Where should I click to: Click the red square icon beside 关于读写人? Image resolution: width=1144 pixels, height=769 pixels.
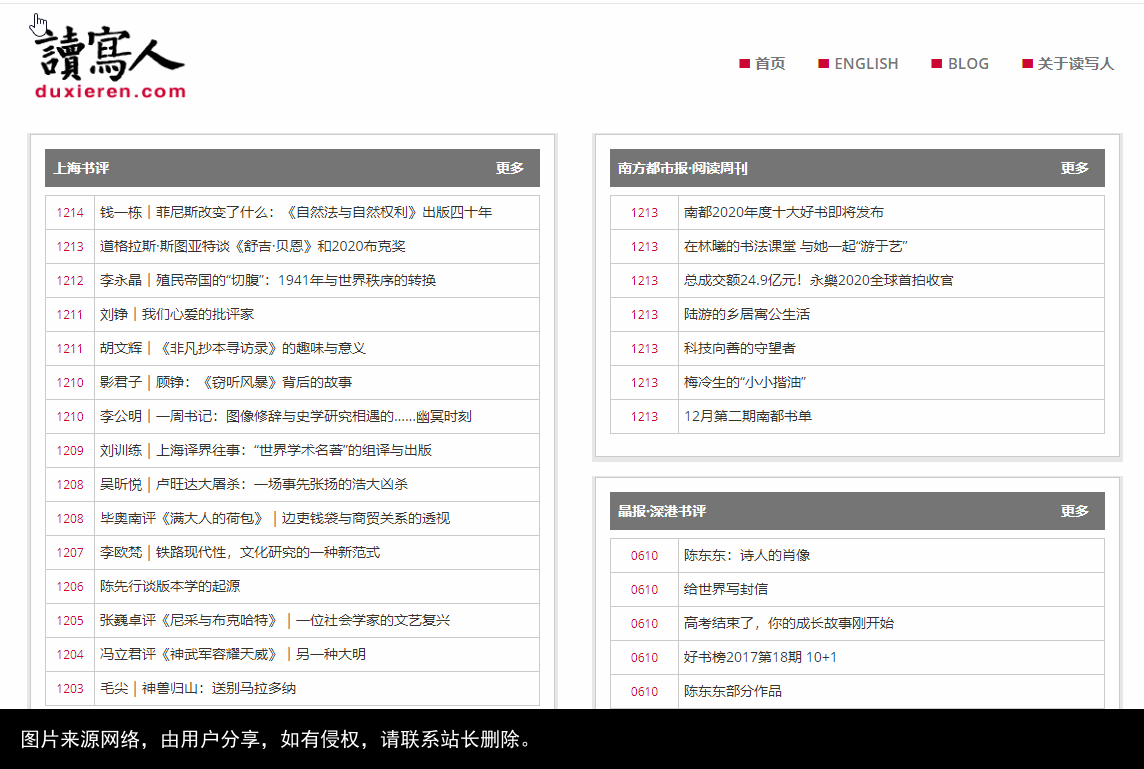pos(1027,63)
